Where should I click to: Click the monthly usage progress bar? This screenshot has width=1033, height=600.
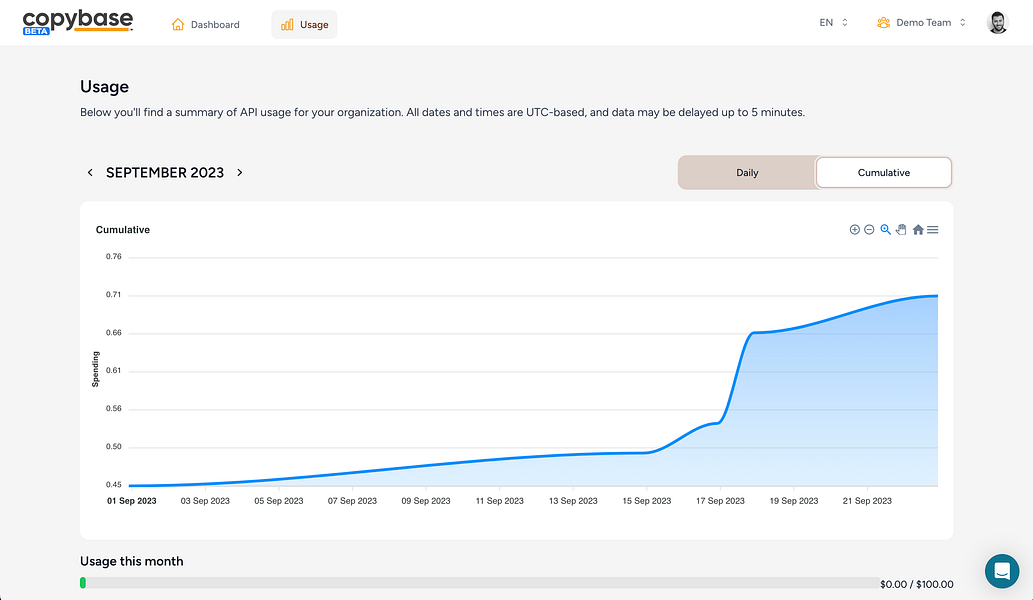point(478,582)
